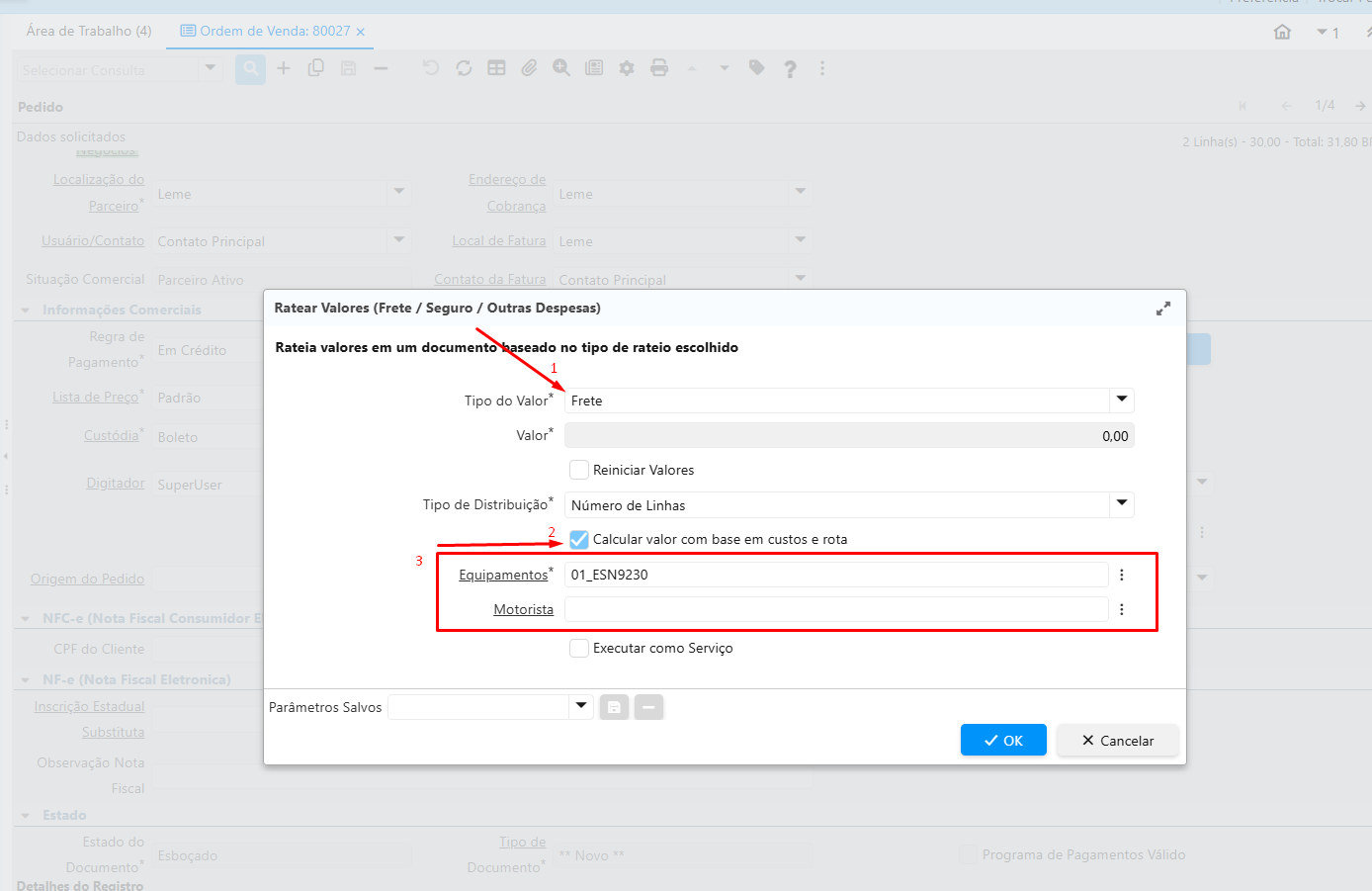The width and height of the screenshot is (1372, 891).
Task: Click the home icon in header
Action: coord(1282,32)
